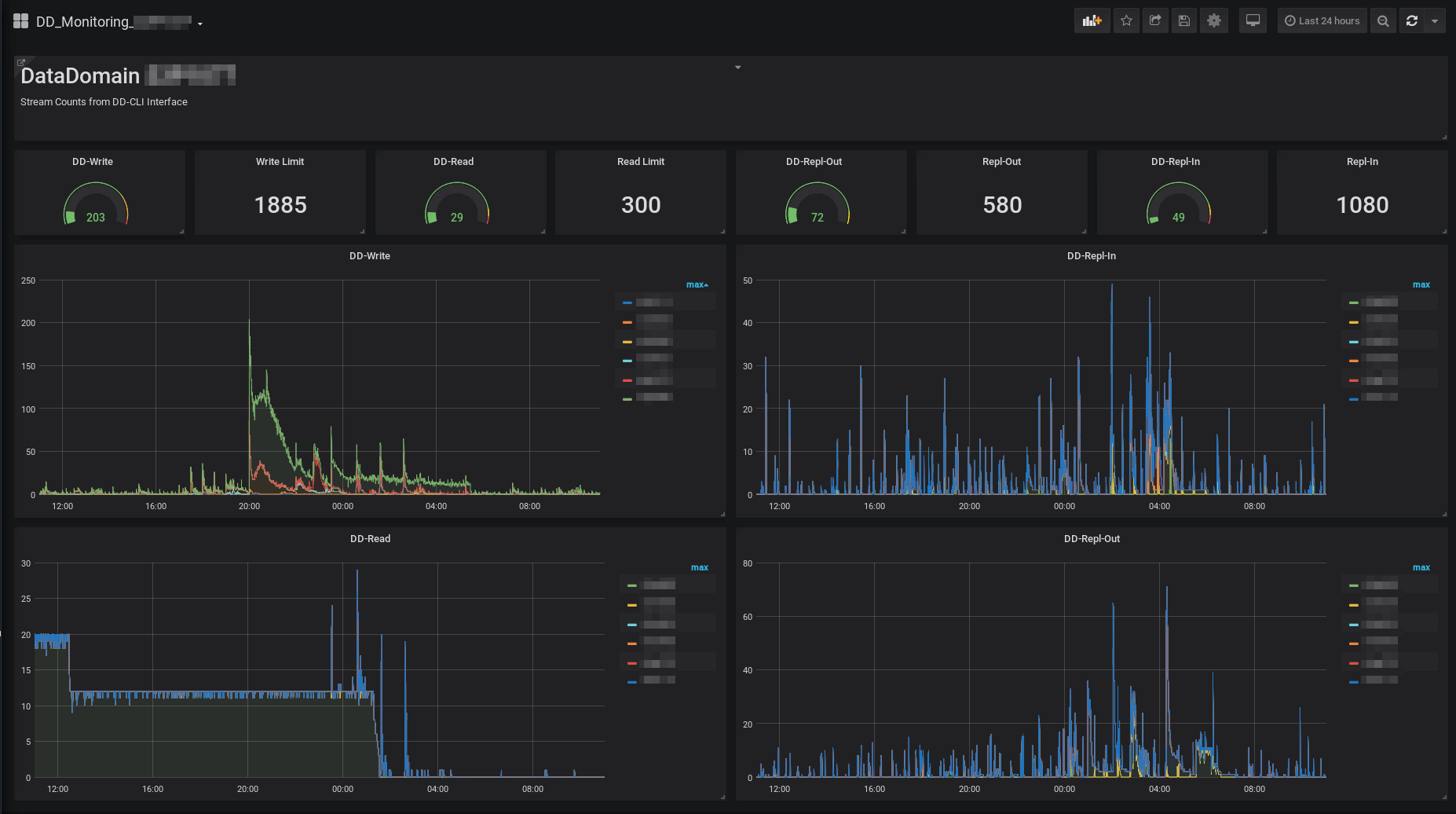Viewport: 1456px width, 814px height.
Task: Open the Last 24 hours time picker
Action: [1322, 21]
